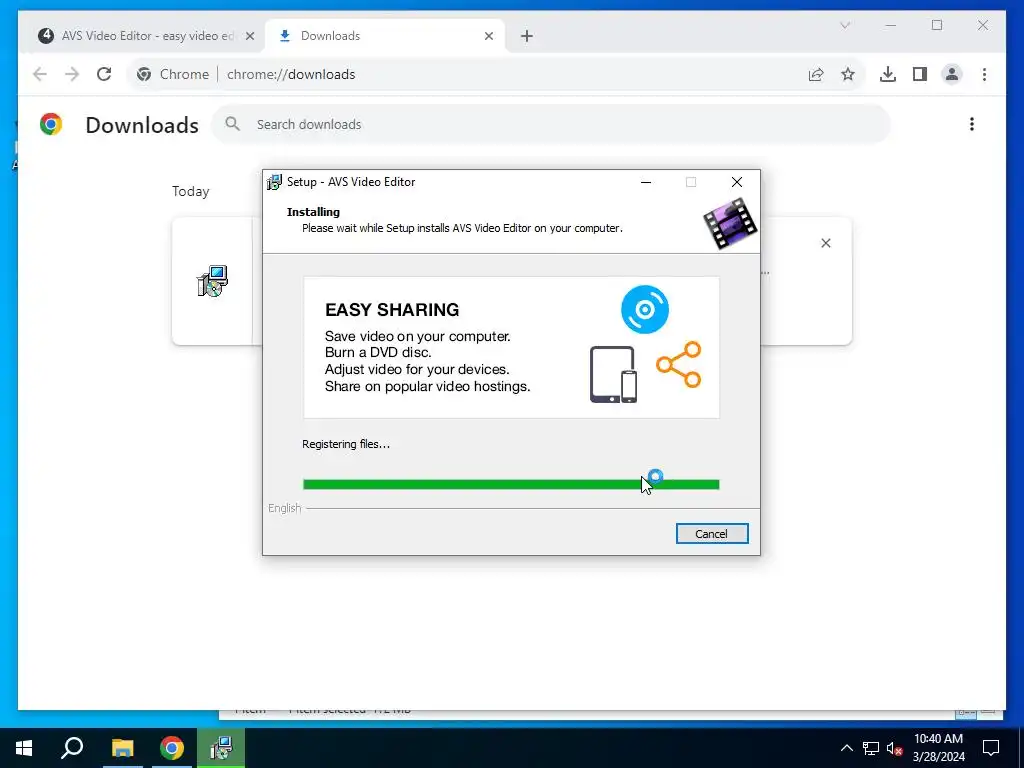Click the orange share icon in setup banner
This screenshot has height=768, width=1024.
click(679, 364)
